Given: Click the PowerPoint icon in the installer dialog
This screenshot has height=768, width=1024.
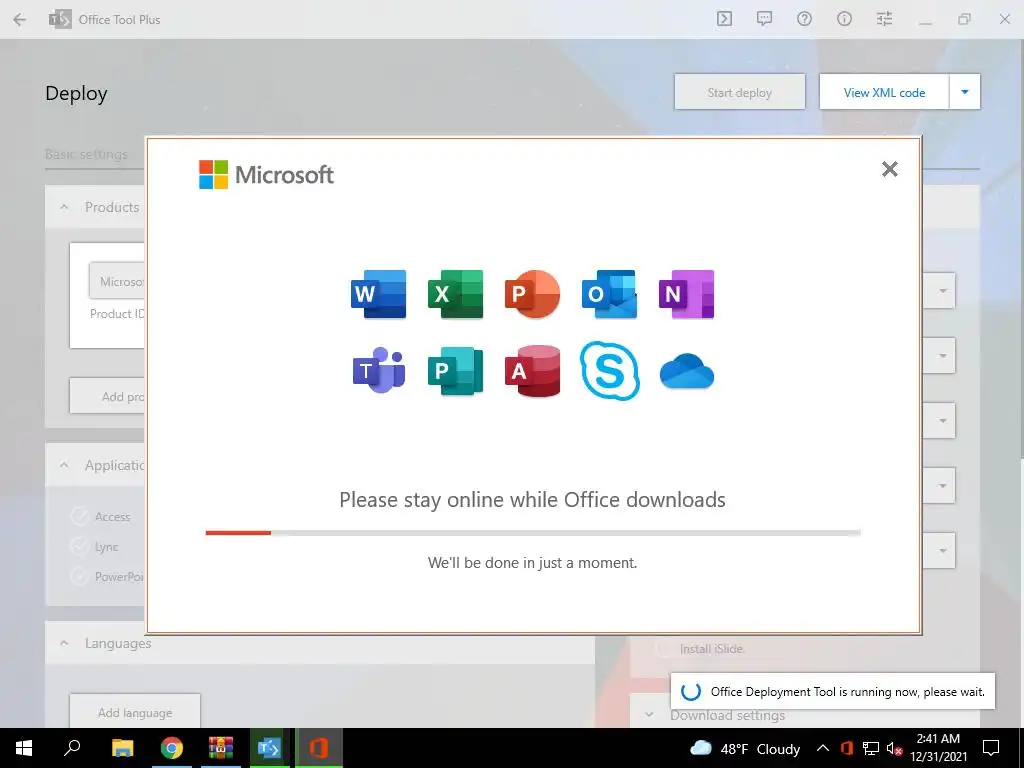Looking at the screenshot, I should pos(532,294).
